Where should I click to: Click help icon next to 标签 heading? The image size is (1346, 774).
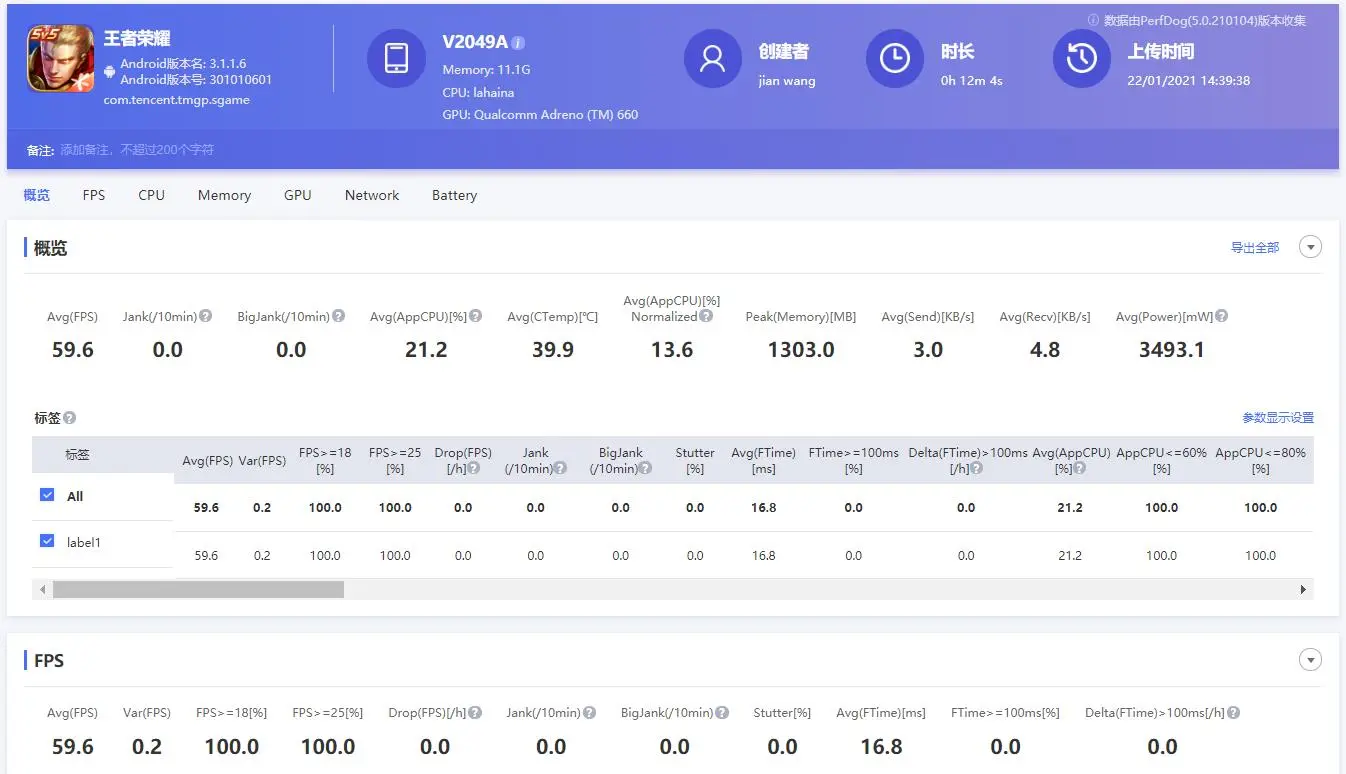[x=69, y=418]
